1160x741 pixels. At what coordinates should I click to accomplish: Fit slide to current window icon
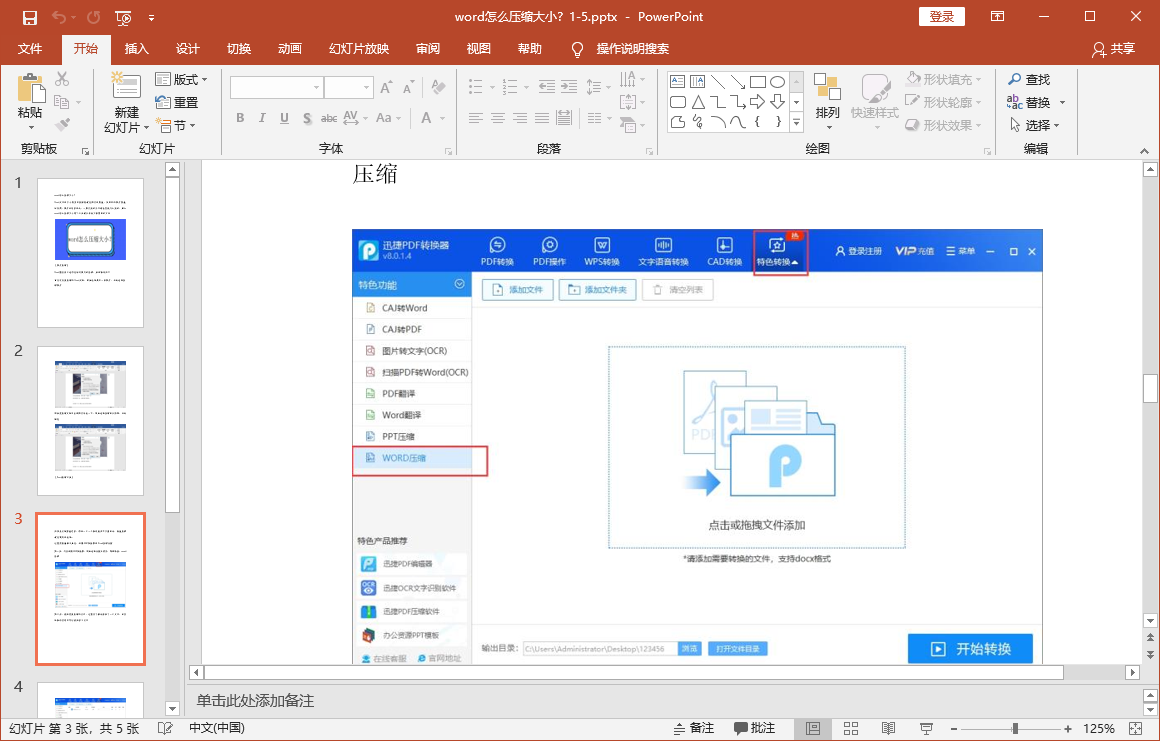[1136, 728]
